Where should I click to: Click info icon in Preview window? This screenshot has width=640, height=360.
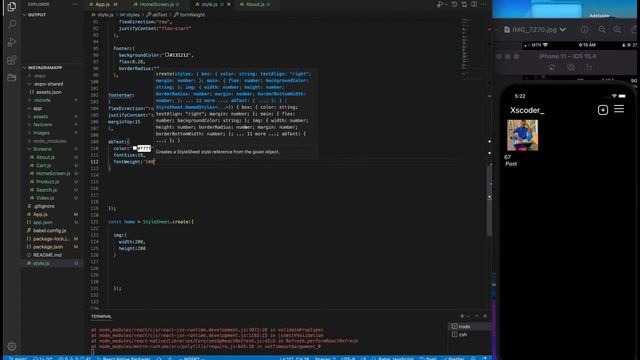point(584,29)
